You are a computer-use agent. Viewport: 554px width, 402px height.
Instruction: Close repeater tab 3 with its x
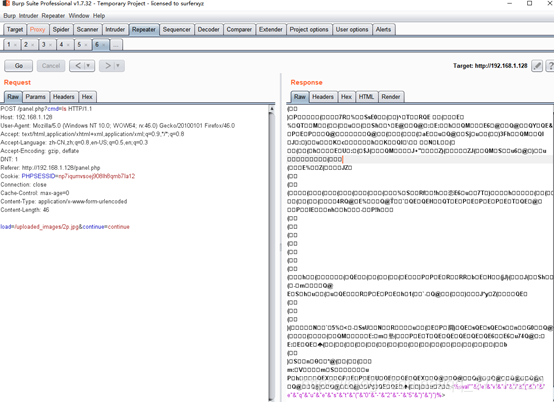pyautogui.click(x=50, y=45)
